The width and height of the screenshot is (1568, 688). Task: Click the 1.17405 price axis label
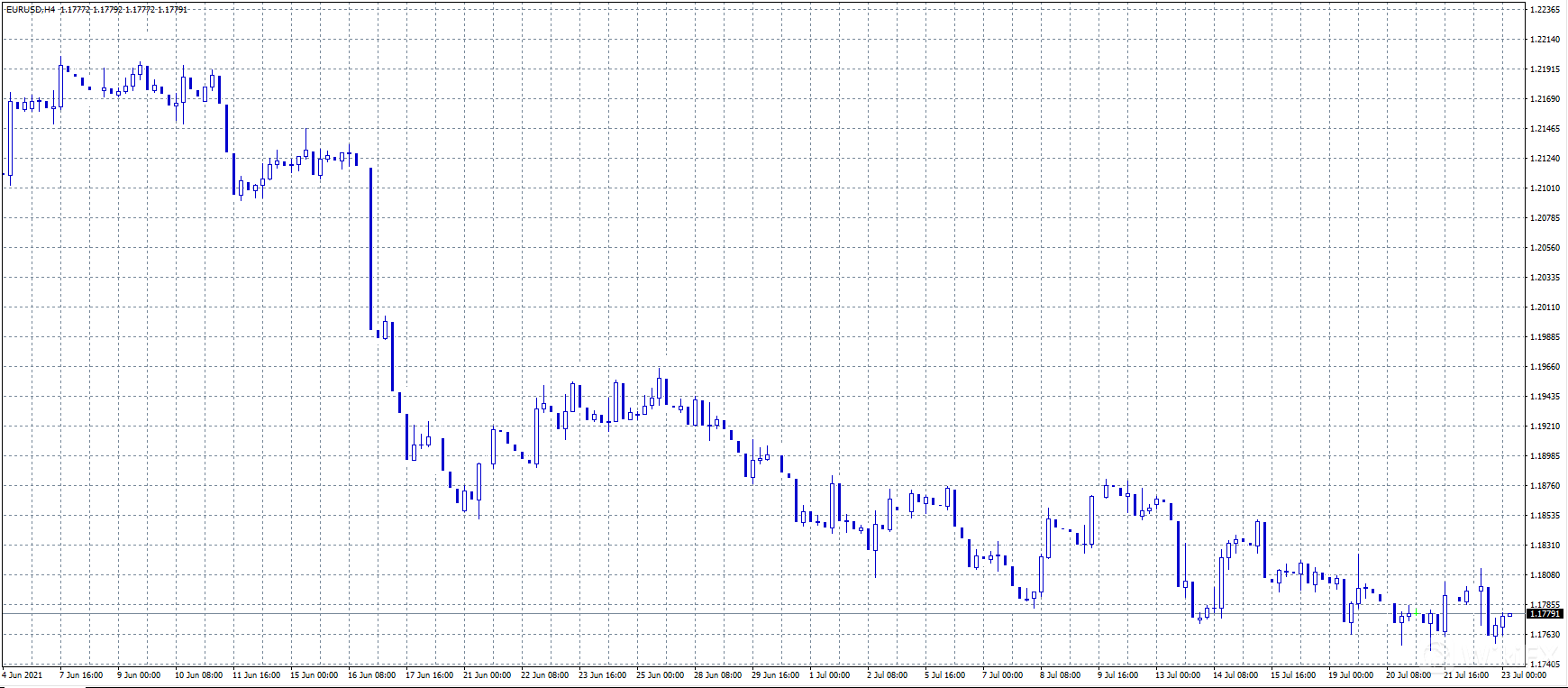coord(1545,664)
